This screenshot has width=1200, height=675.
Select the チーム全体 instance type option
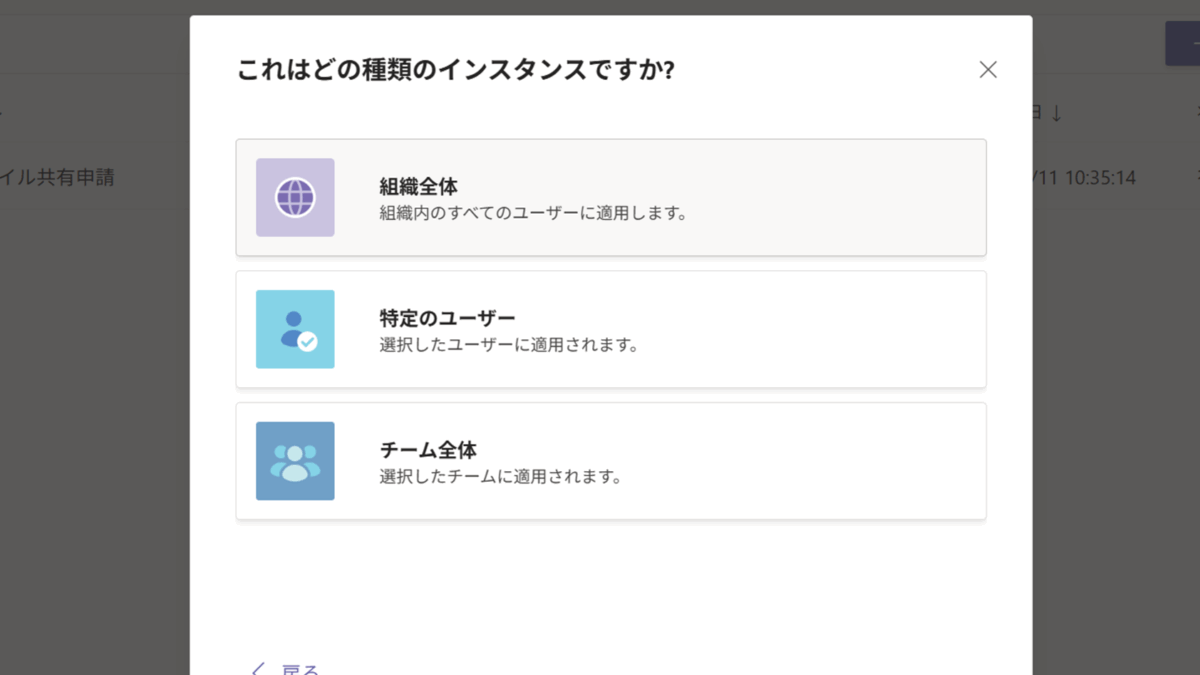611,461
